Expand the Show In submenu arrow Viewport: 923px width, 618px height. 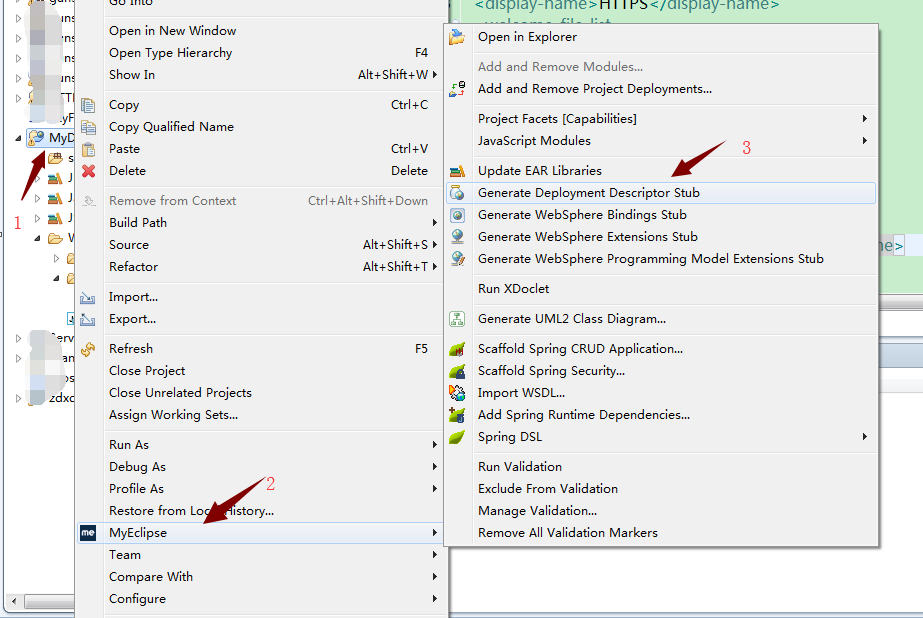coord(434,75)
